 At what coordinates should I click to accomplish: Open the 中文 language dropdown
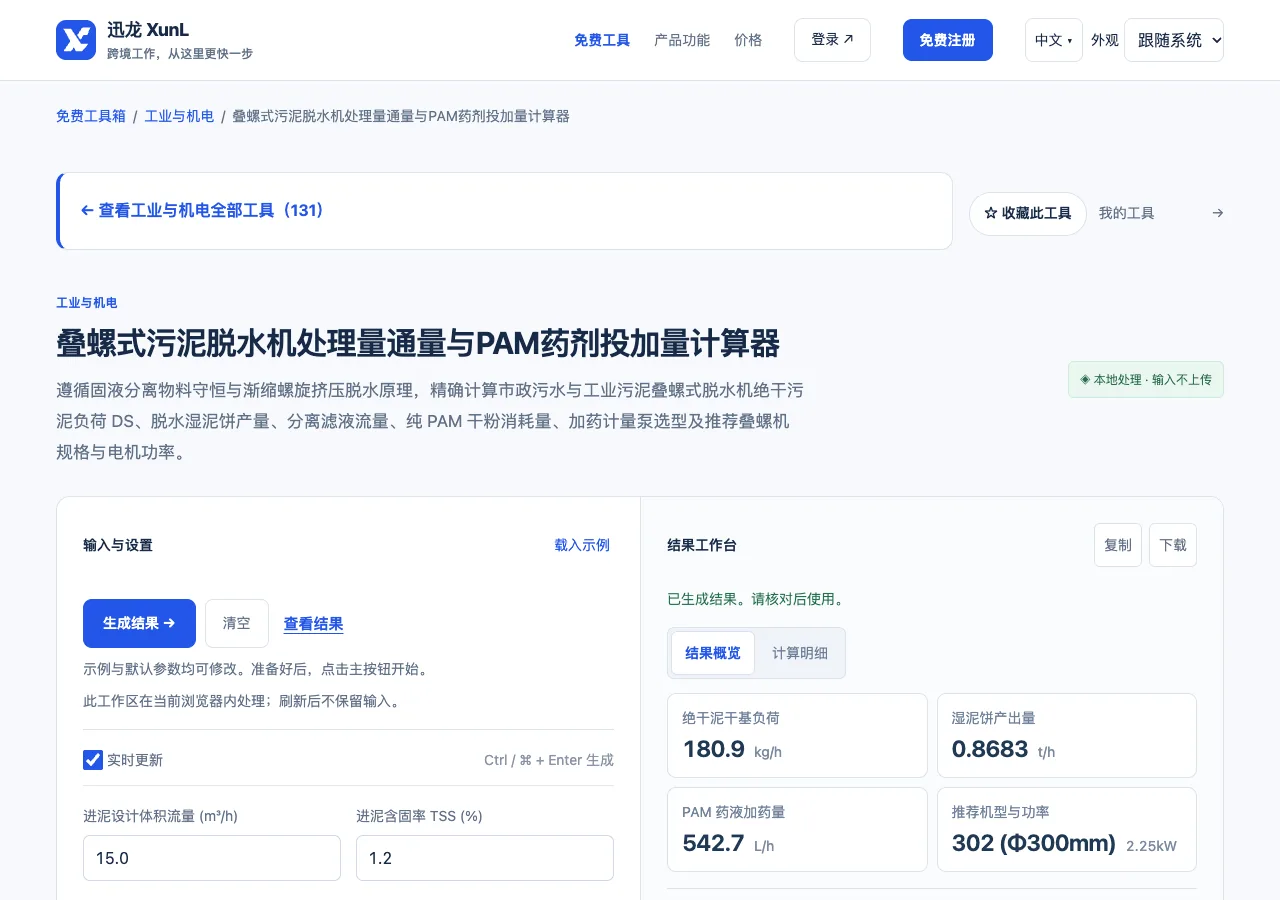[x=1054, y=40]
